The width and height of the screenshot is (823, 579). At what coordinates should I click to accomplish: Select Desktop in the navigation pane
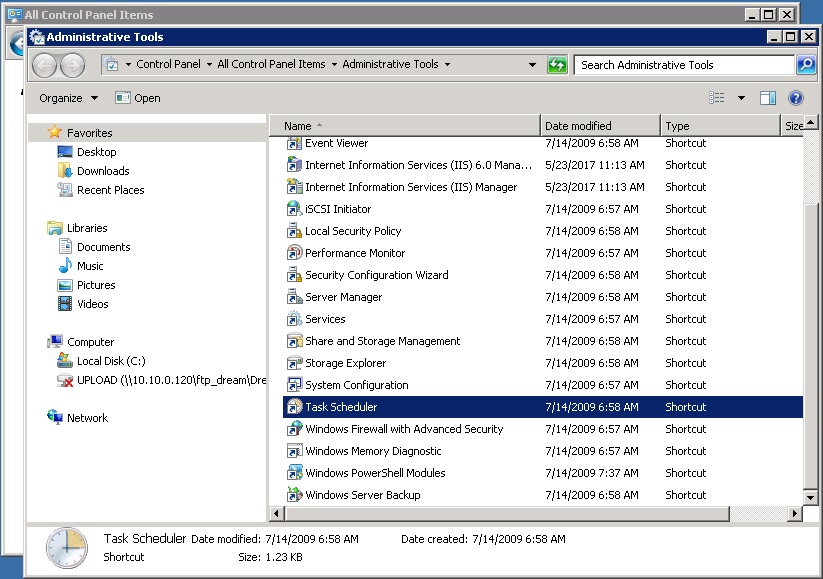pos(97,152)
